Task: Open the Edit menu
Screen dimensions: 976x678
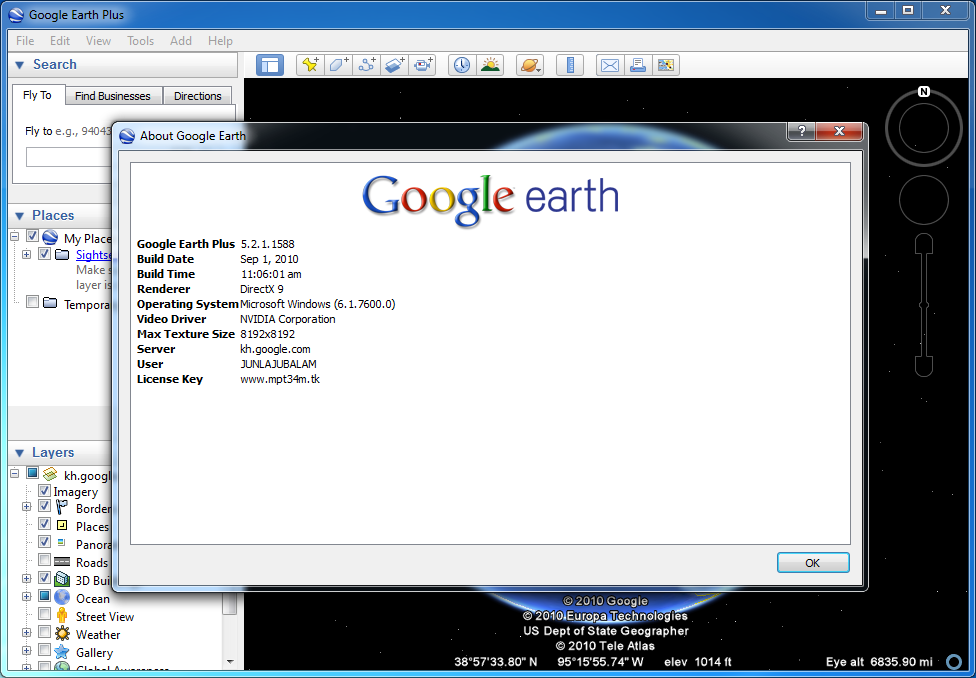Action: [x=60, y=40]
